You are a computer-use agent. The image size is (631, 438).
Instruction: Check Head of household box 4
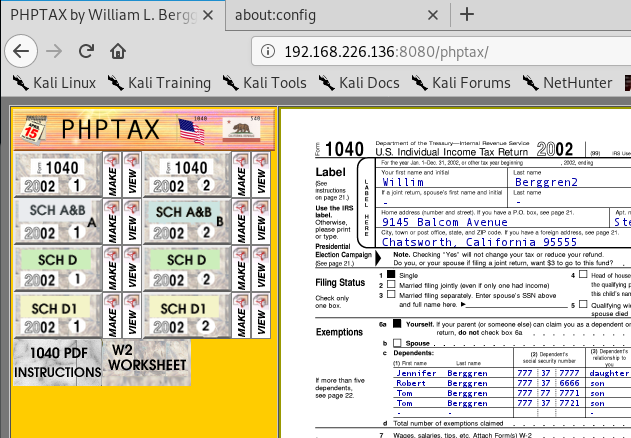tap(583, 274)
